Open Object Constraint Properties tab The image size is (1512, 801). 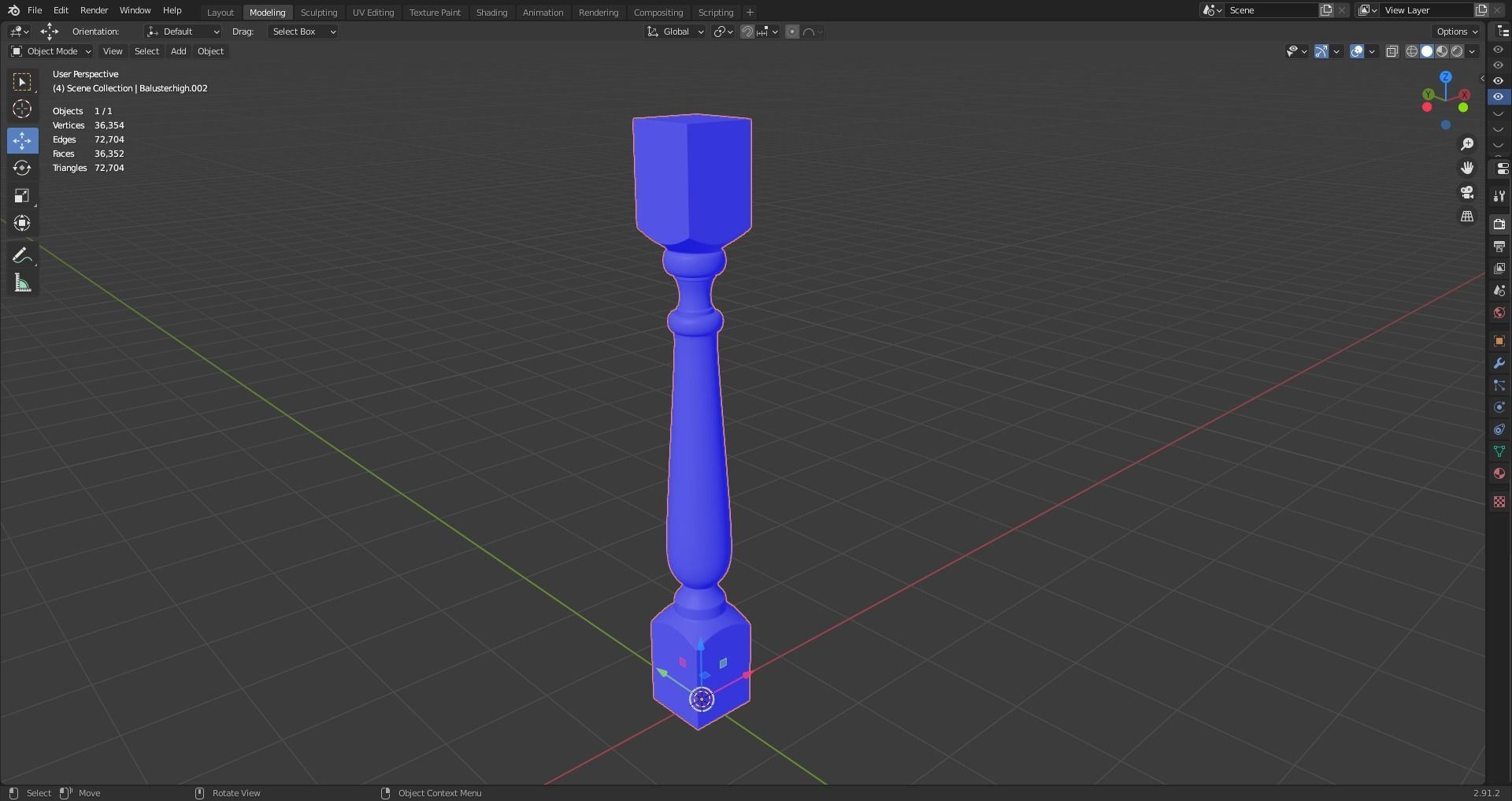(x=1499, y=429)
